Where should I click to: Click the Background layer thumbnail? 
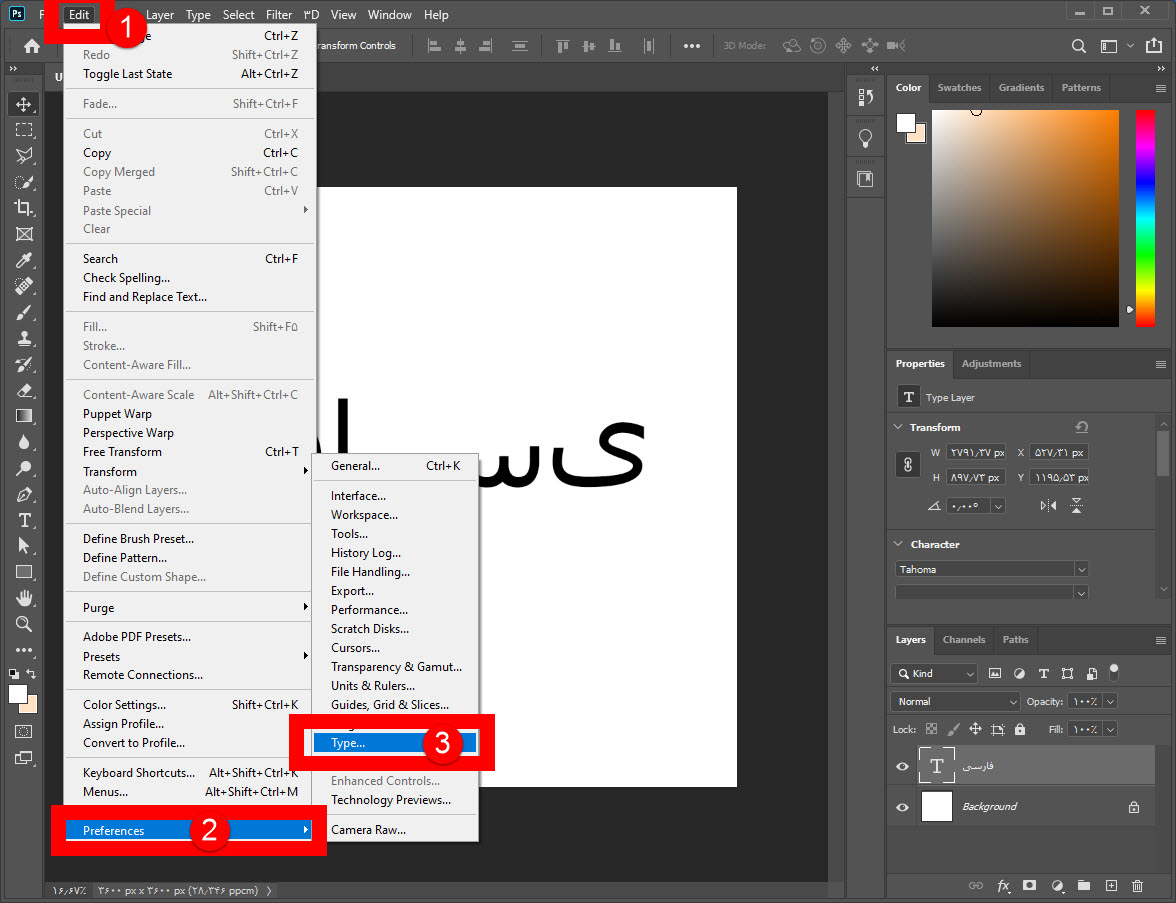pyautogui.click(x=936, y=806)
